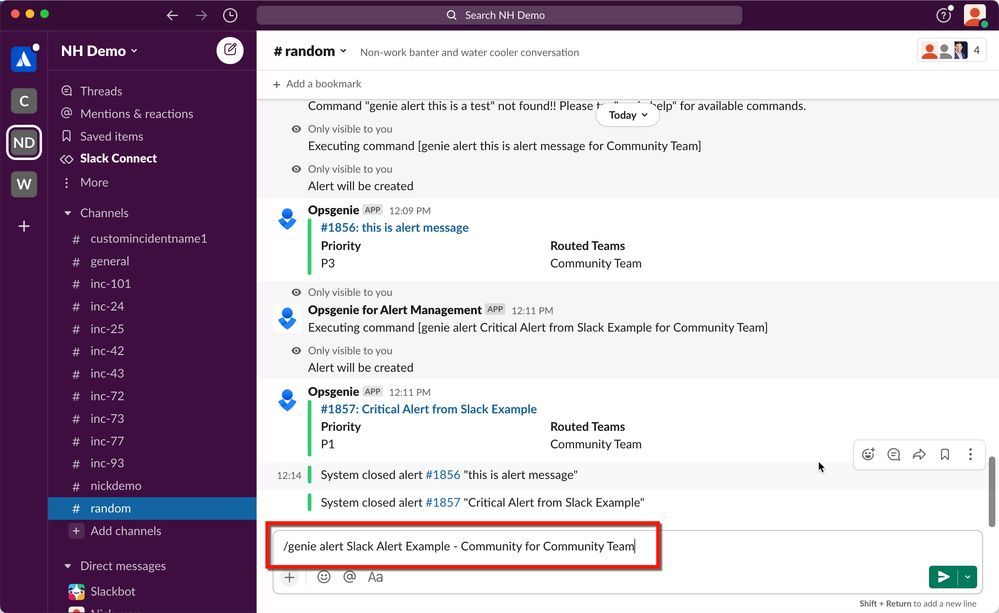999x613 pixels.
Task: Open more actions for the message
Action: [970, 454]
